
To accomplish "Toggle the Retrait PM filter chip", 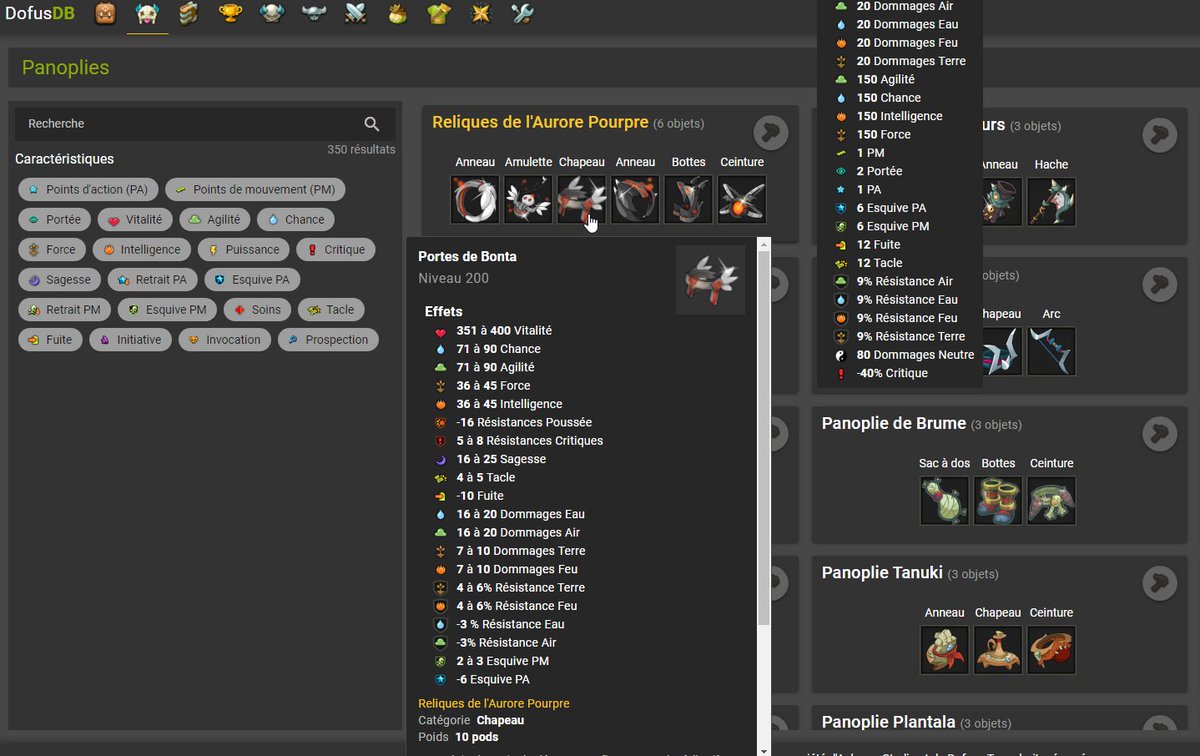I will (x=64, y=310).
